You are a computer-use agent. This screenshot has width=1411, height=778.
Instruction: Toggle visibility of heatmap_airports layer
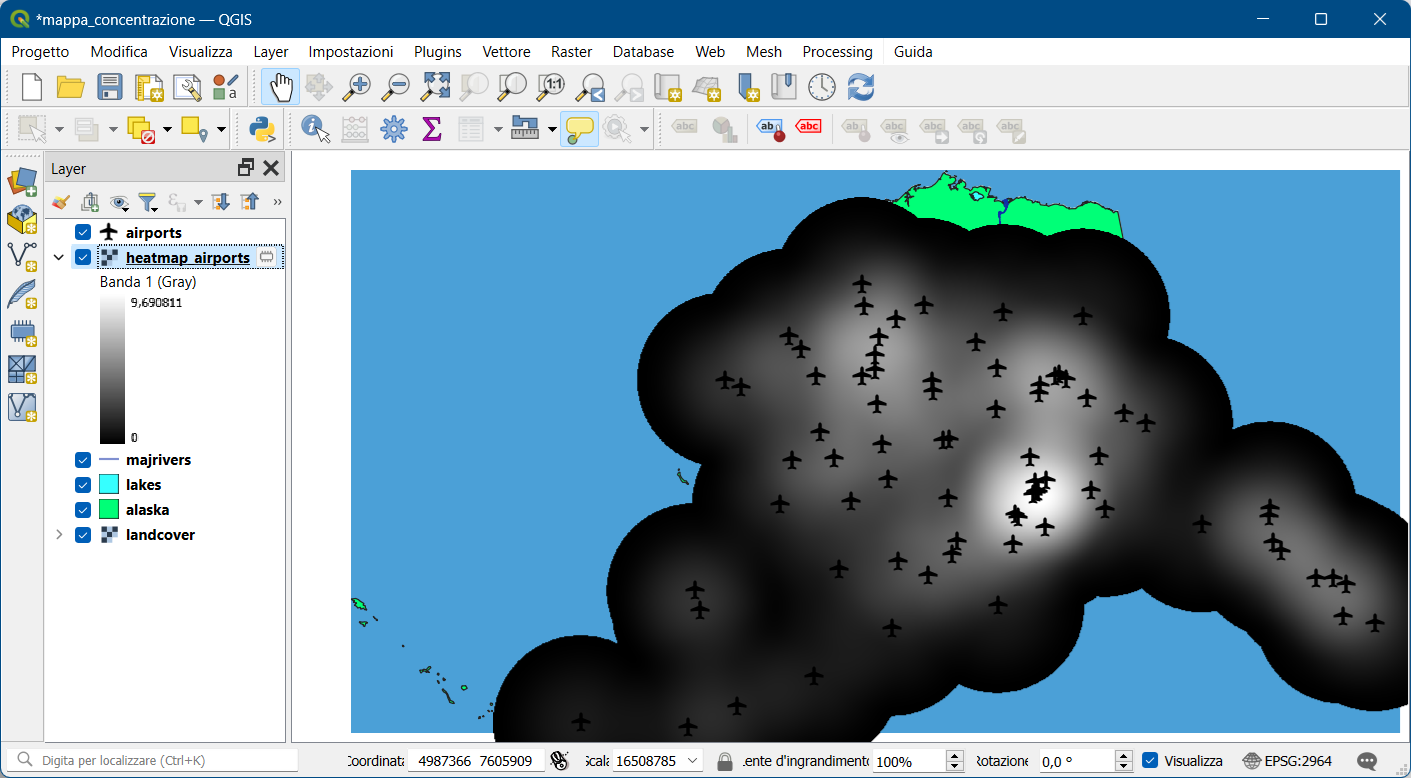(x=83, y=258)
